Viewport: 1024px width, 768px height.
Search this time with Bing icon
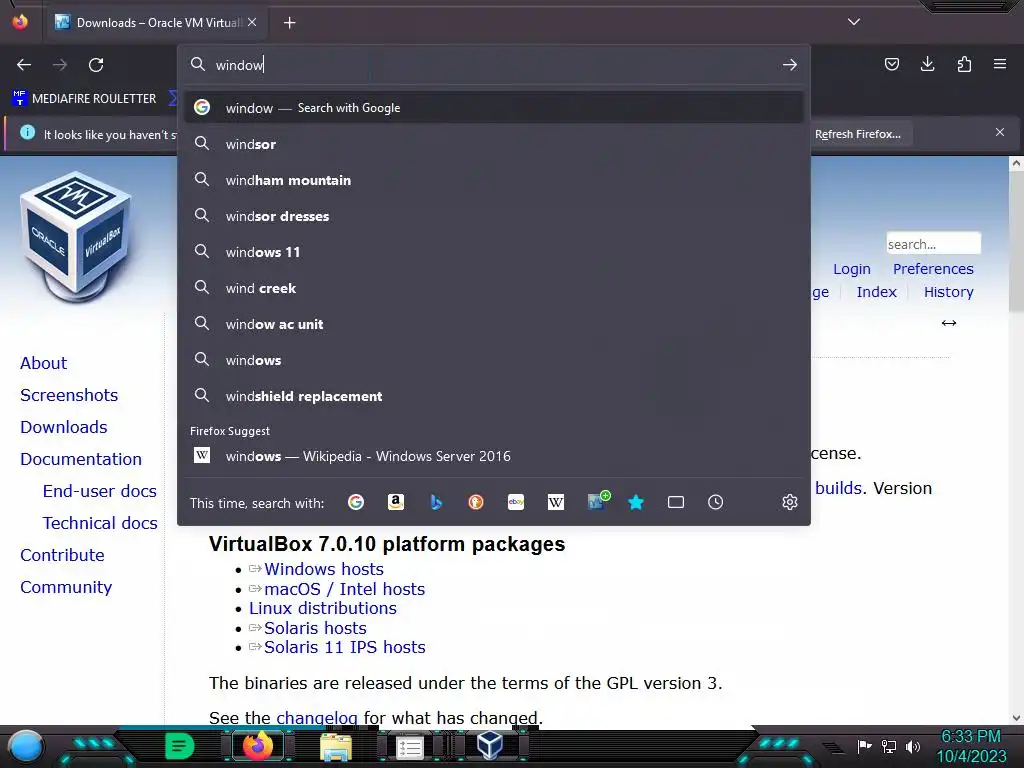[x=436, y=502]
